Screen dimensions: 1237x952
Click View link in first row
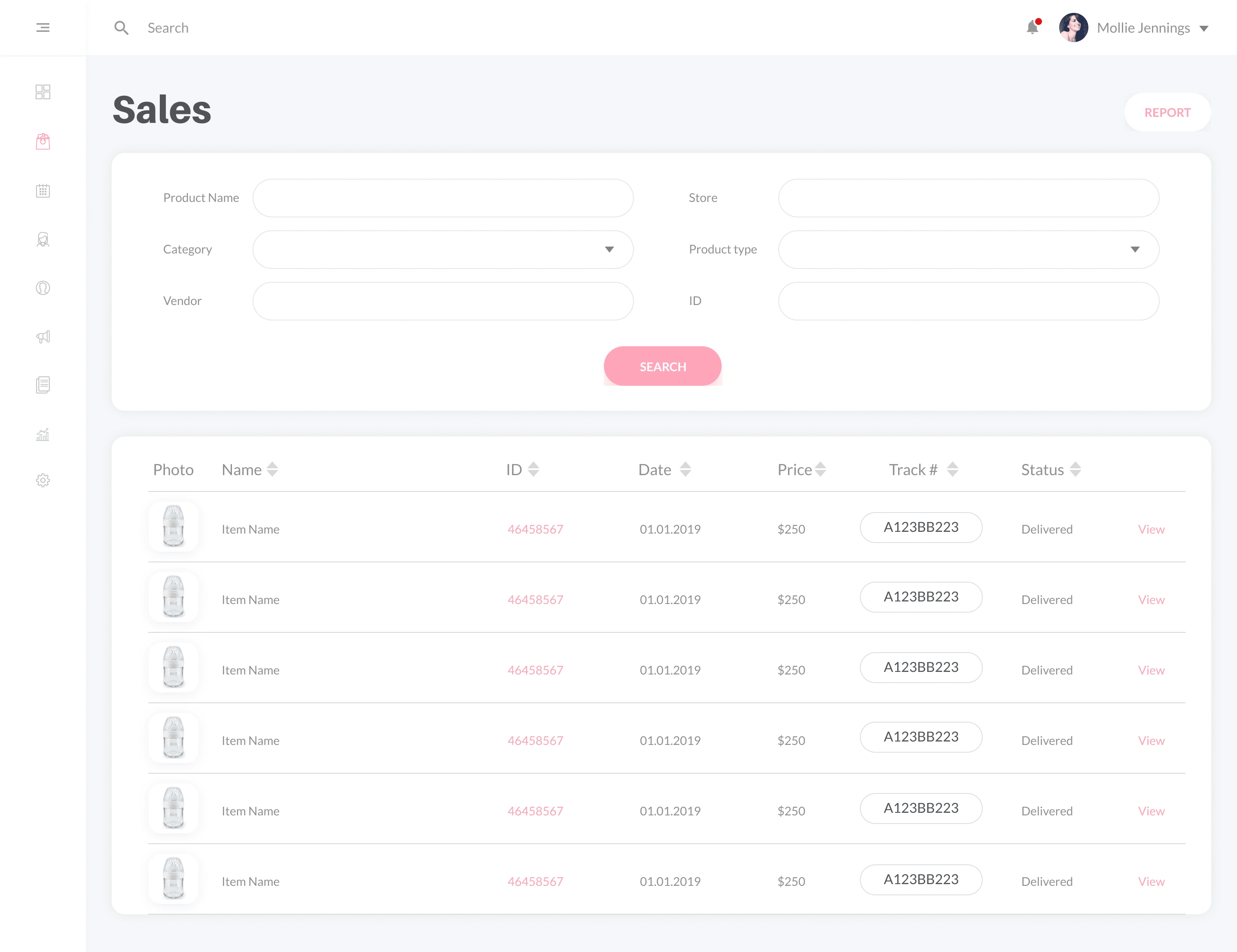pyautogui.click(x=1151, y=529)
